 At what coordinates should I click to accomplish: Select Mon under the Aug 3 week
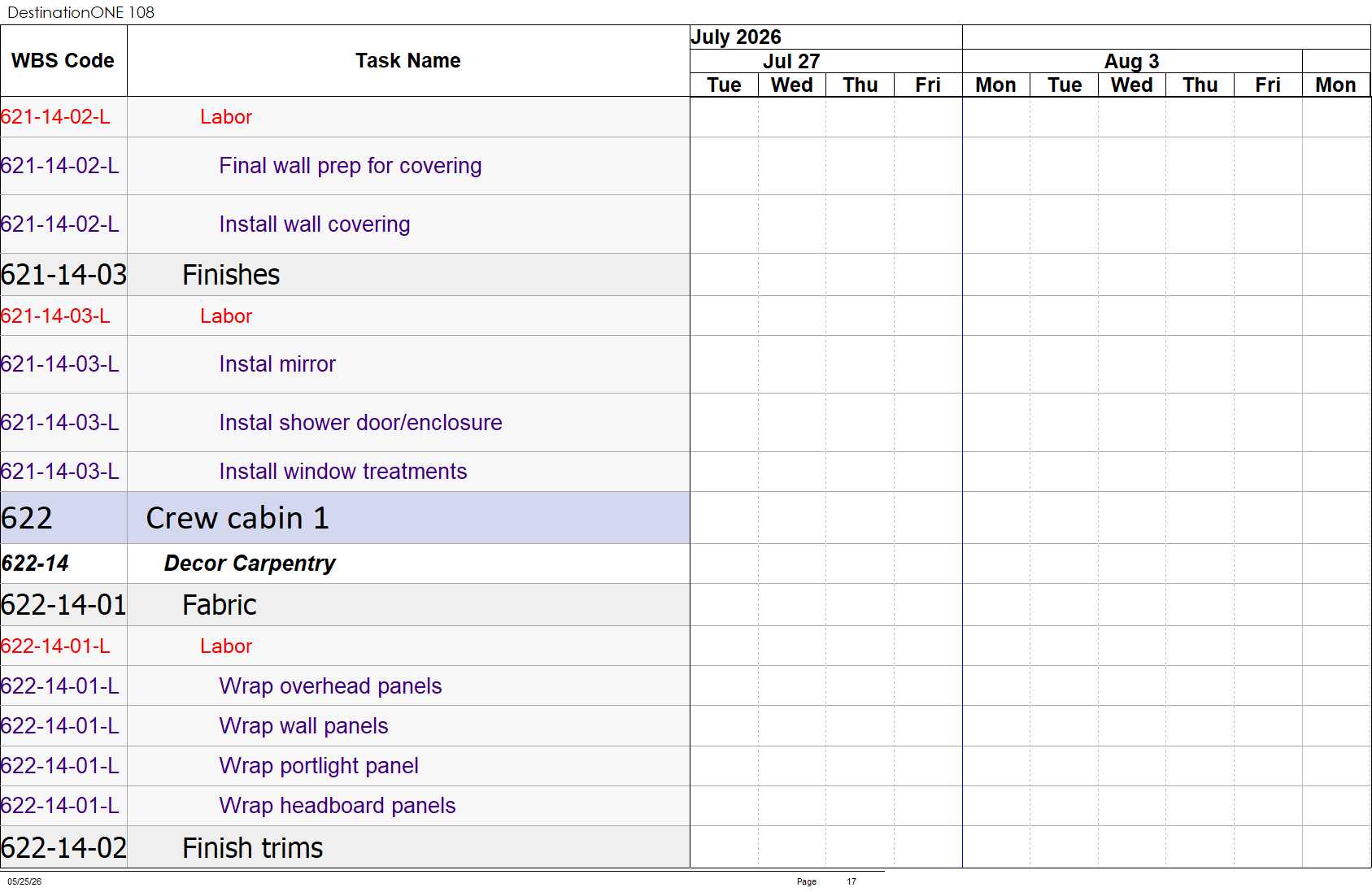(x=995, y=85)
